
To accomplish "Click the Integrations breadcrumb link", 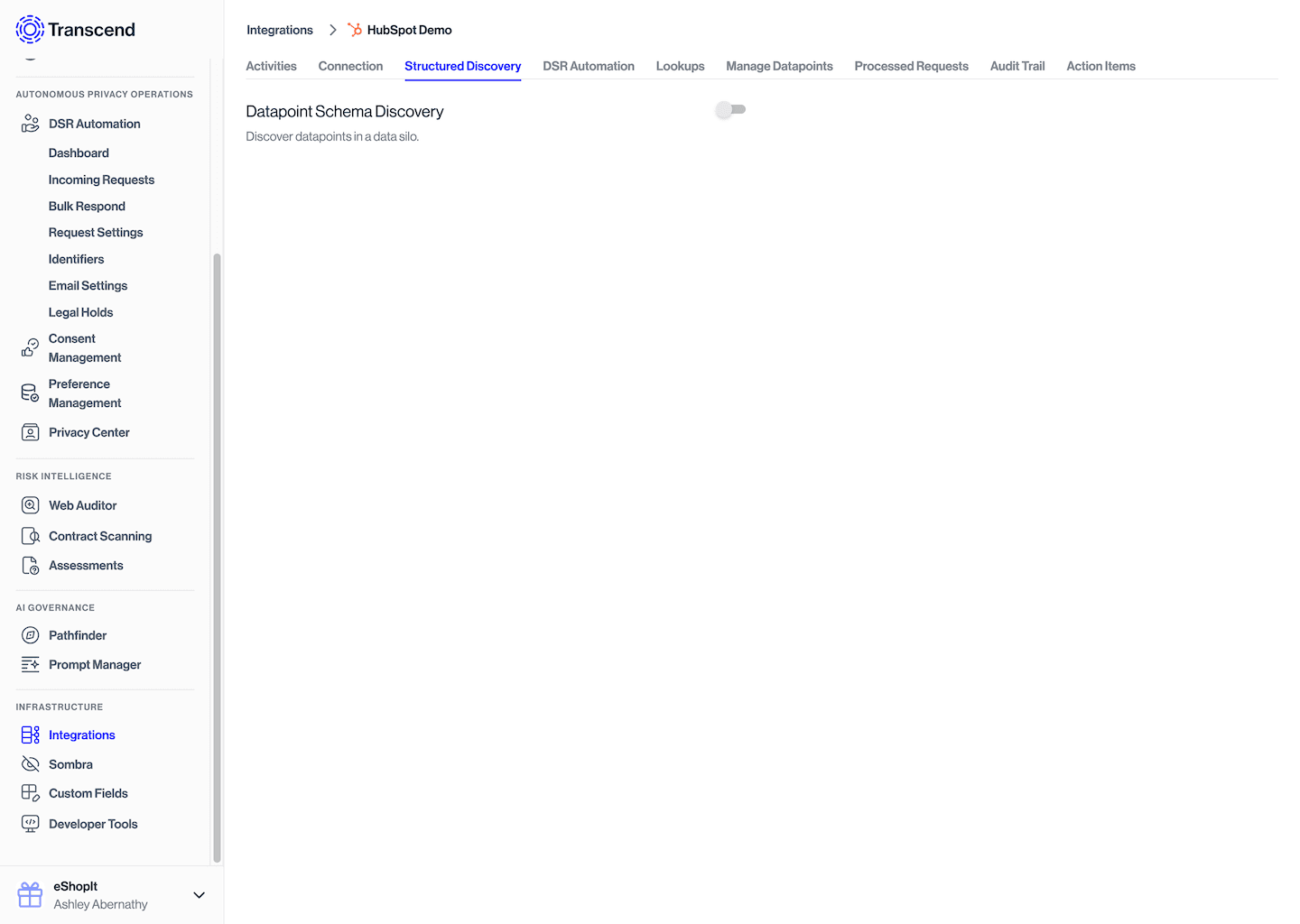I will pos(280,29).
